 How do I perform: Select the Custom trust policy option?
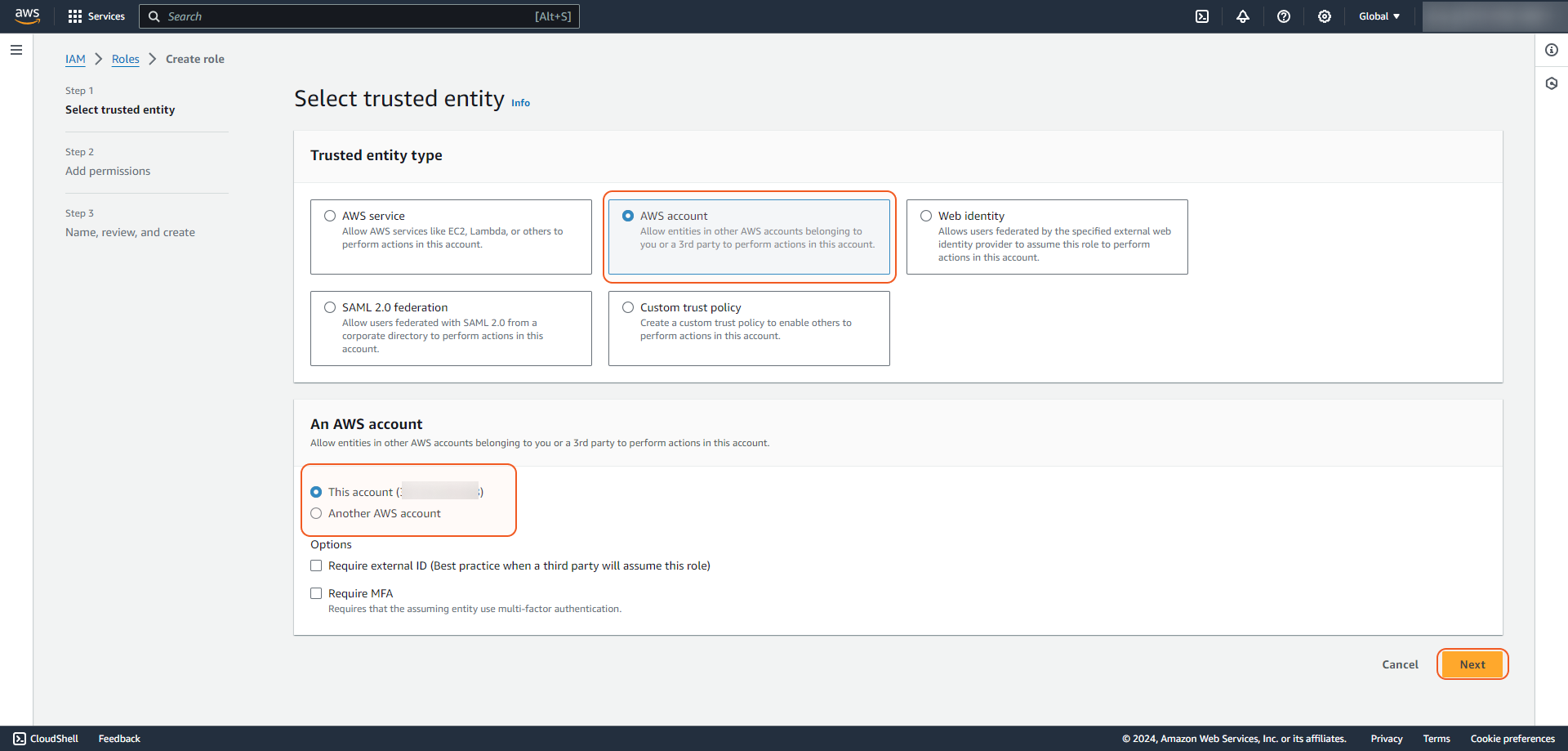(x=628, y=307)
